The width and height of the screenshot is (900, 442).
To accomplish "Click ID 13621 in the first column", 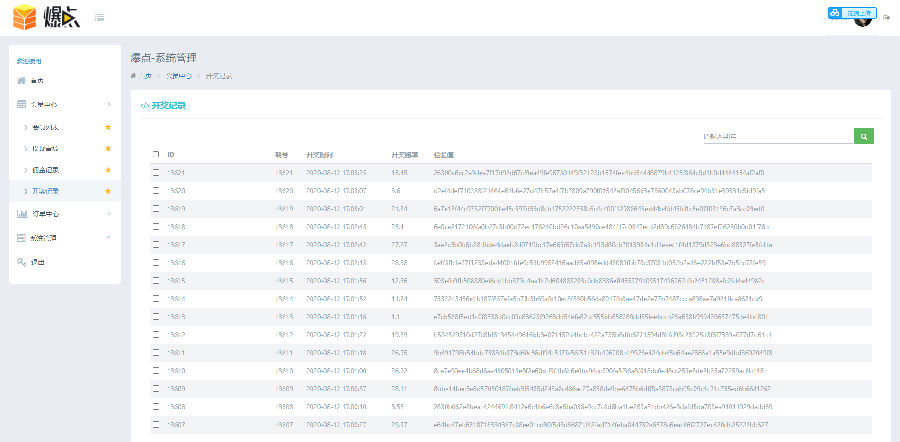I will pyautogui.click(x=176, y=173).
